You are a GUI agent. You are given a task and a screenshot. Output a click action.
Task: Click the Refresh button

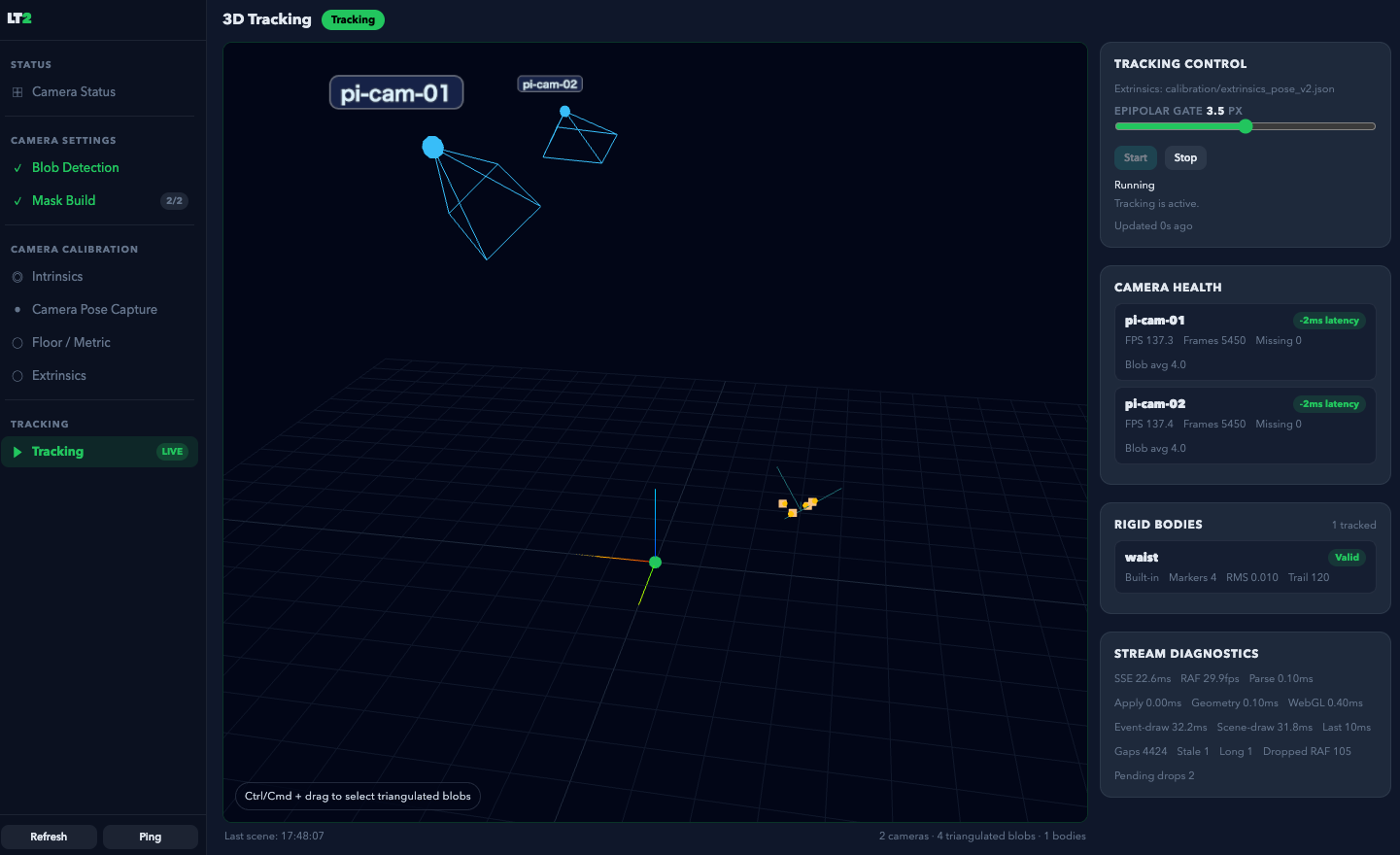(49, 837)
